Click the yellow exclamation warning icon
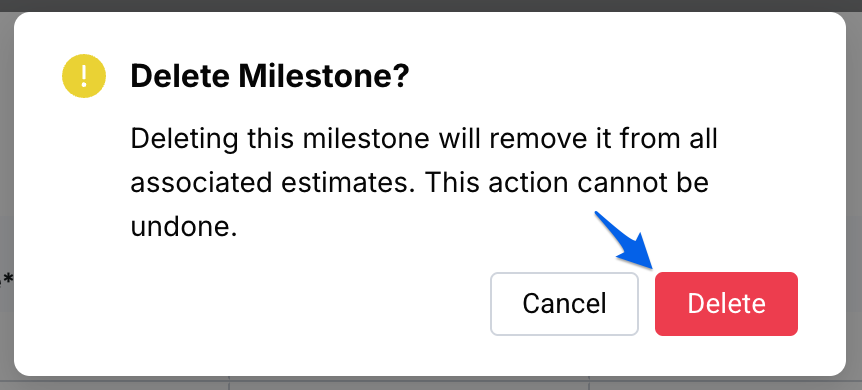The width and height of the screenshot is (862, 390). (x=84, y=76)
